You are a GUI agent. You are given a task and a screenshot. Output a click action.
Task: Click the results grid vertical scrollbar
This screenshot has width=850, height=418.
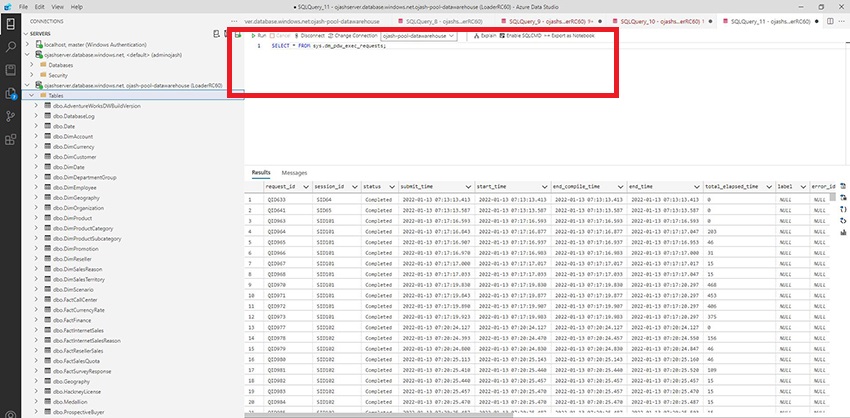coord(833,197)
